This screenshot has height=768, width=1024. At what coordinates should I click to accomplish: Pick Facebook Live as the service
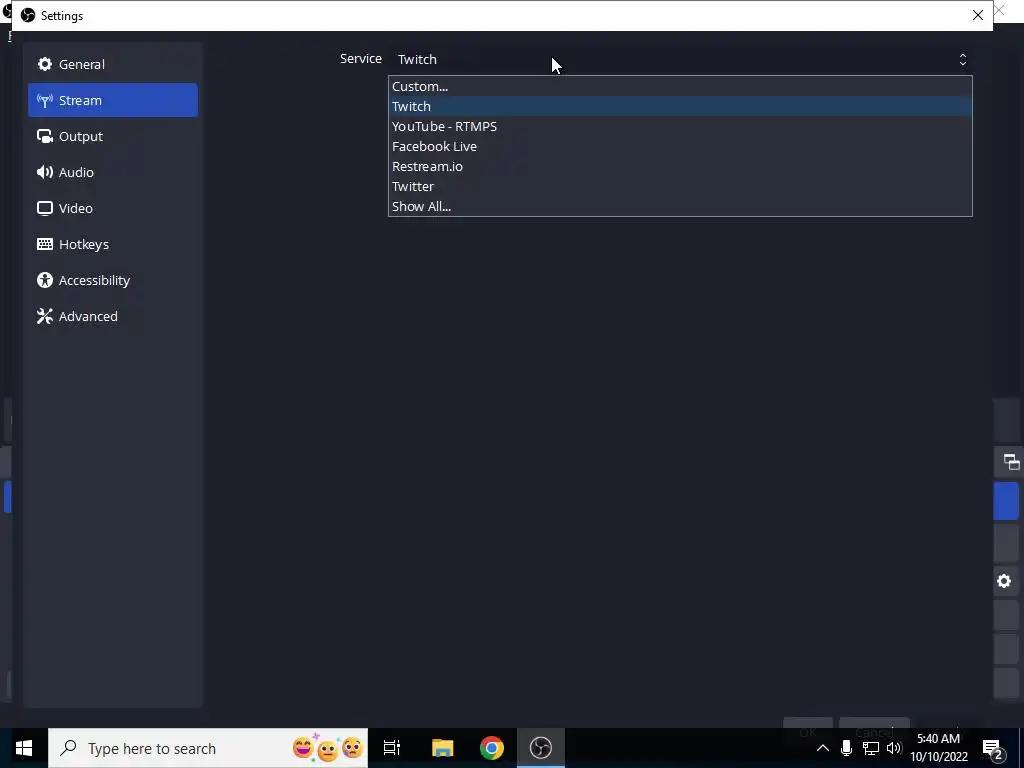pyautogui.click(x=680, y=146)
